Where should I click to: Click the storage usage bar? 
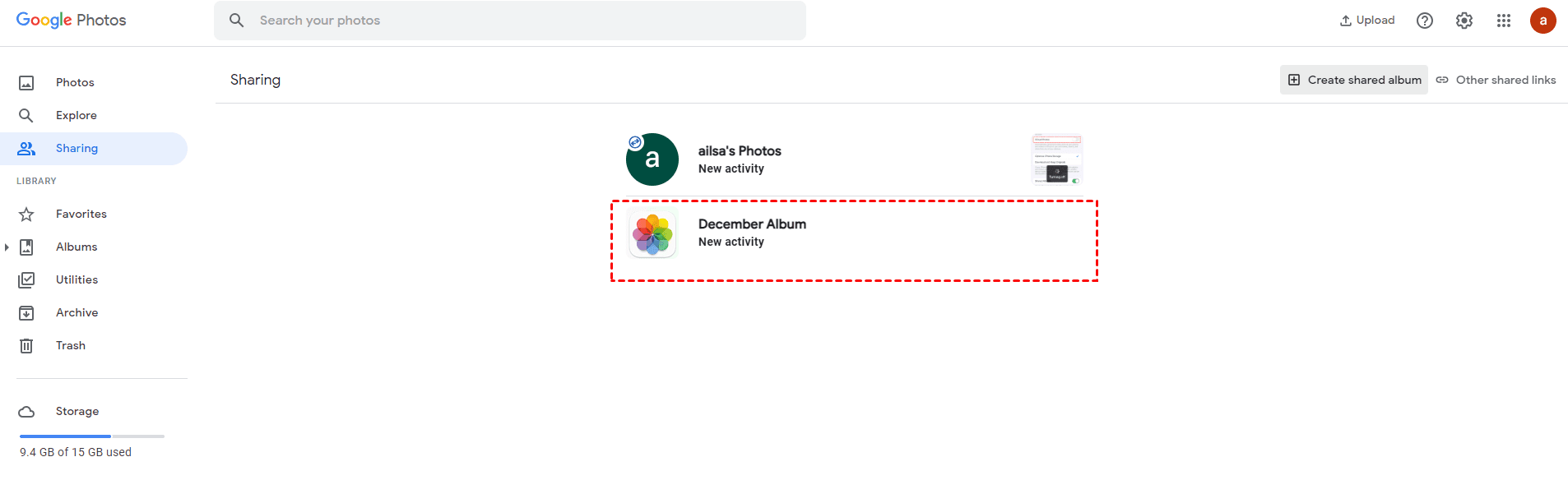tap(92, 436)
